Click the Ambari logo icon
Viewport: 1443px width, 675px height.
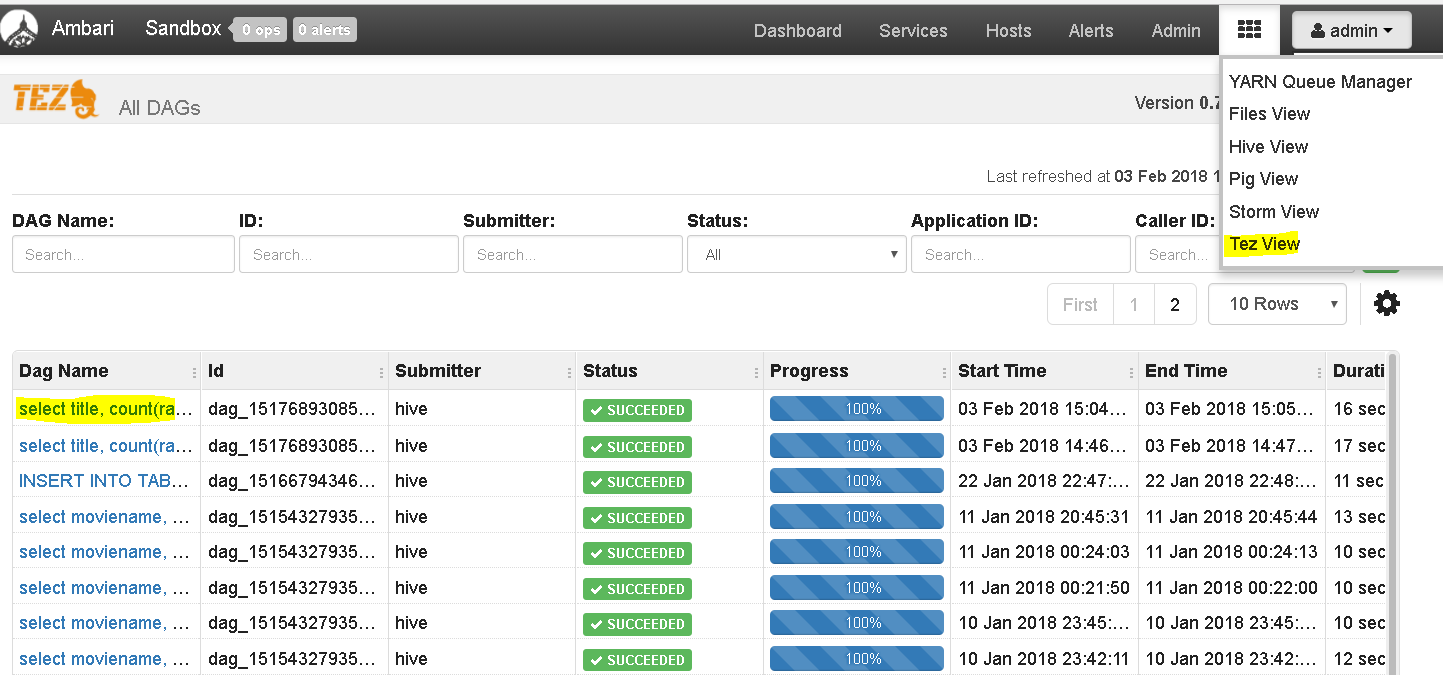coord(20,29)
